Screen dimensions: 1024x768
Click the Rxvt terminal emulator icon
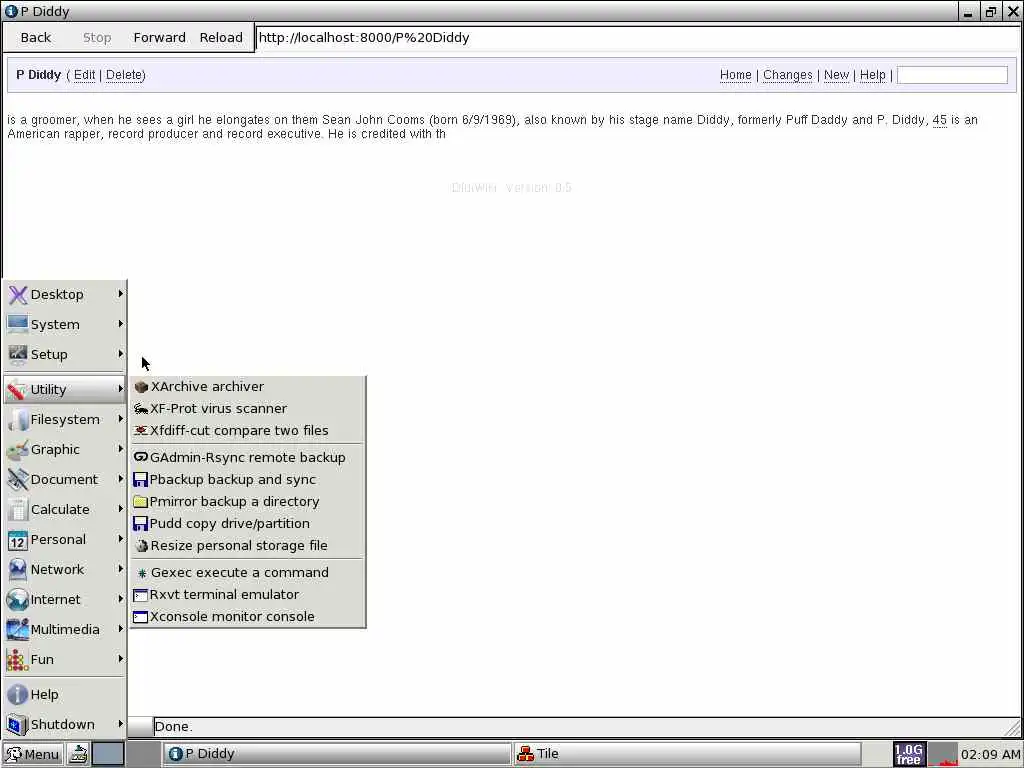tap(140, 595)
